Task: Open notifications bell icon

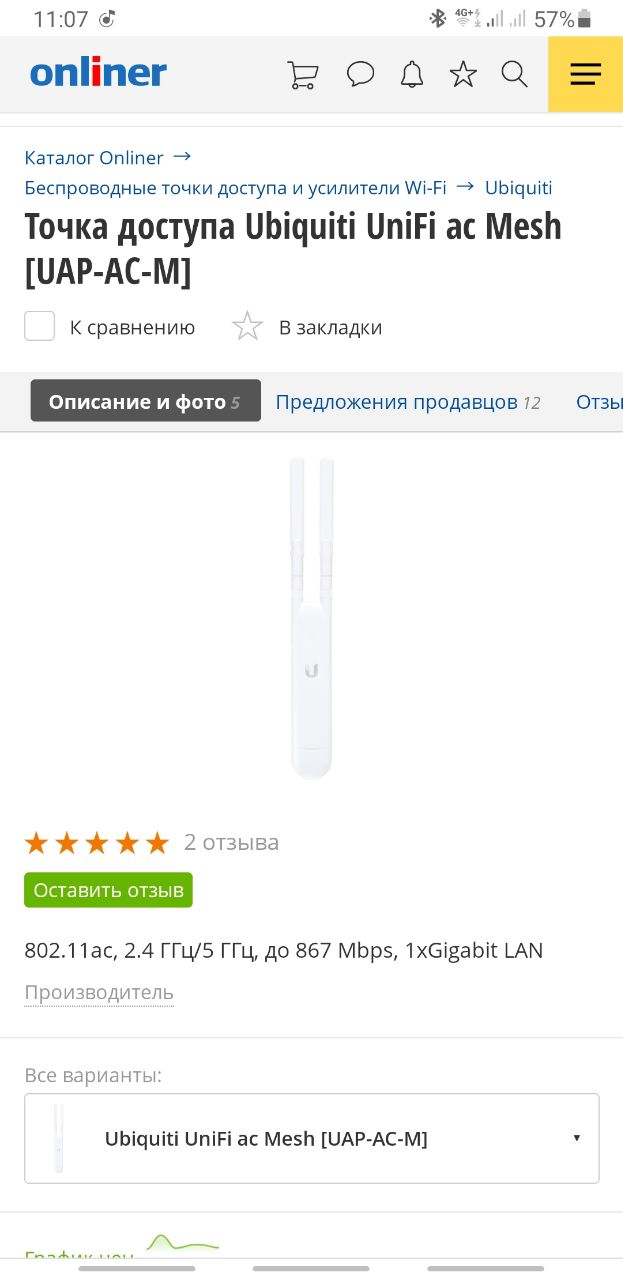Action: coord(412,74)
